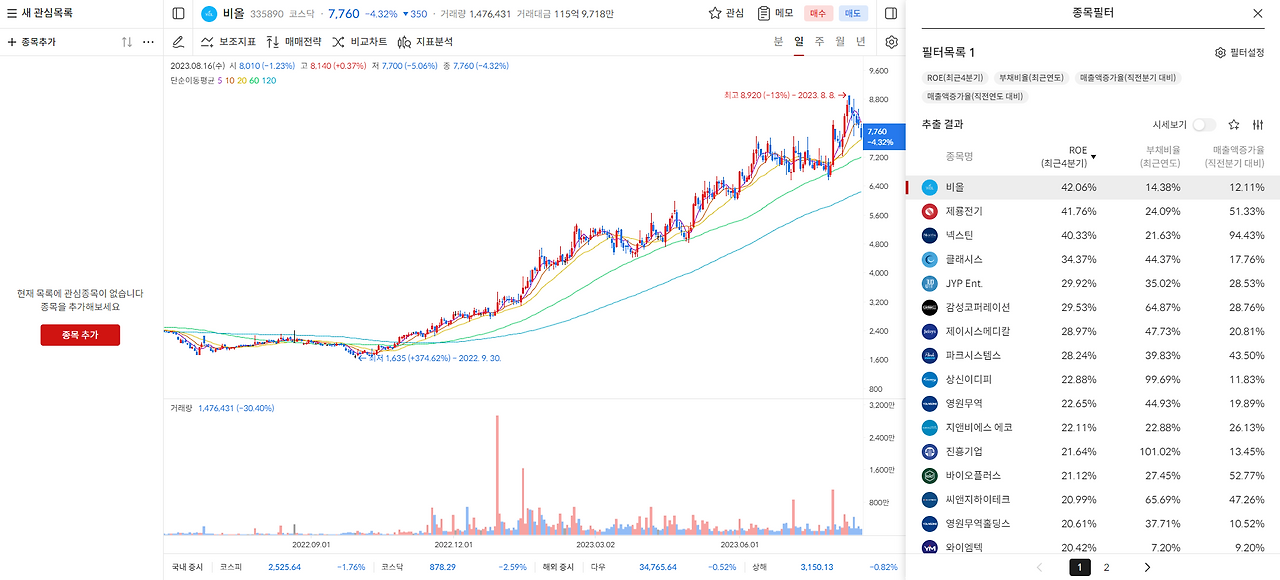Toggle the left sidebar panel icon
This screenshot has height=580, width=1280.
[x=178, y=14]
